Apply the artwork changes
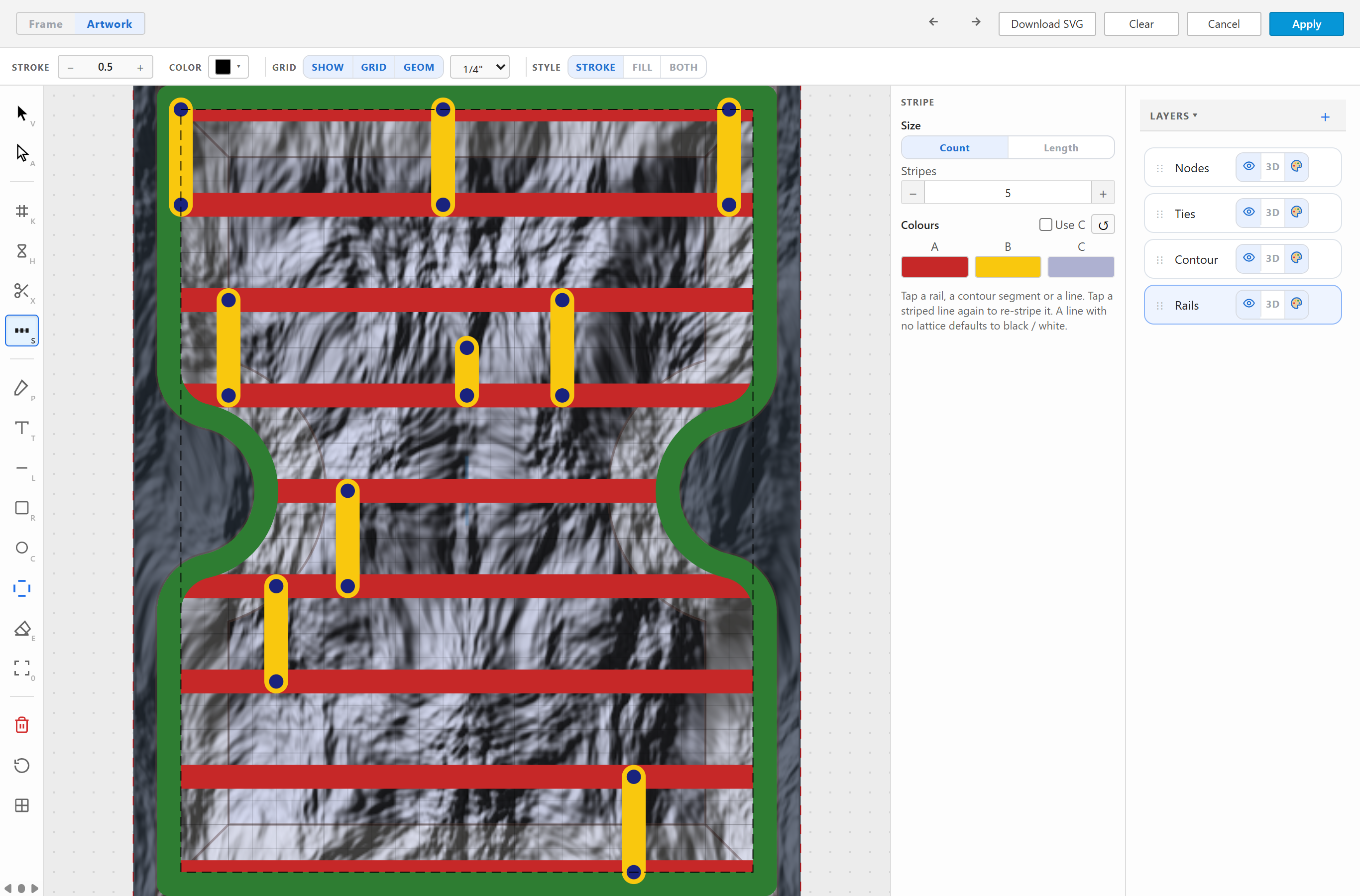This screenshot has height=896, width=1360. [x=1306, y=24]
